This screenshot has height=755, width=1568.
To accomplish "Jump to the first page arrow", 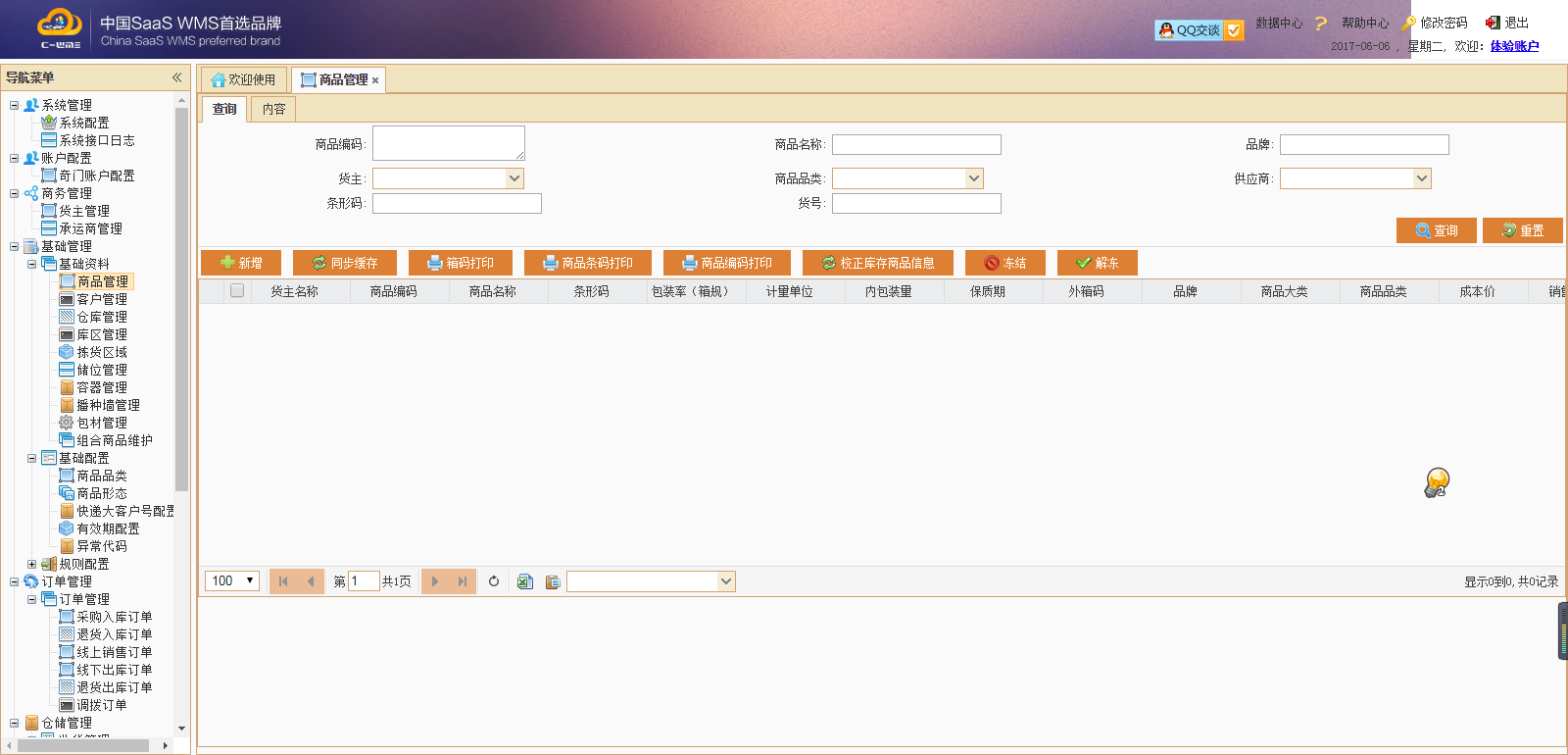I will tap(283, 581).
